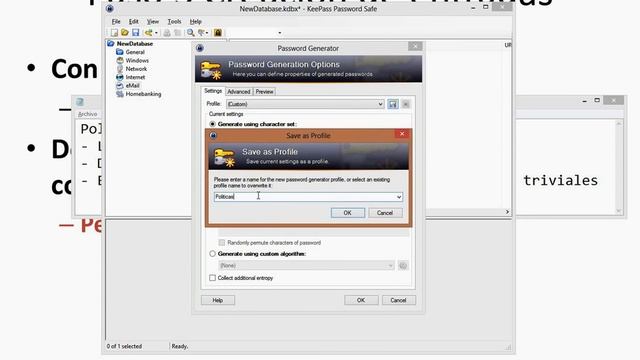Open the File menu in KeePass
The width and height of the screenshot is (640, 360).
click(x=116, y=21)
